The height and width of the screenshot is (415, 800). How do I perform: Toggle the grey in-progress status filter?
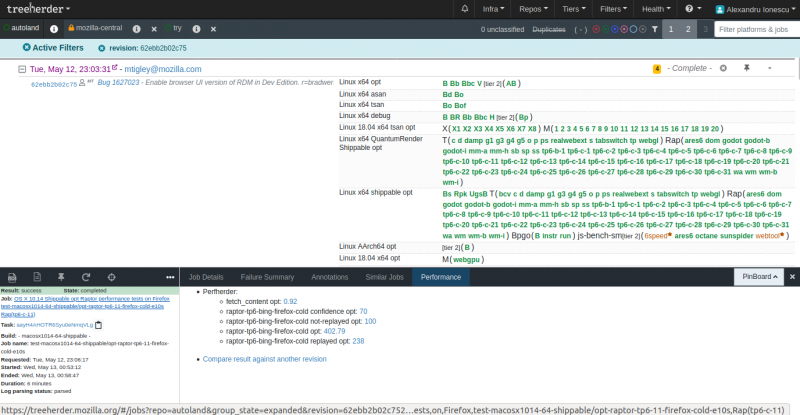click(643, 29)
